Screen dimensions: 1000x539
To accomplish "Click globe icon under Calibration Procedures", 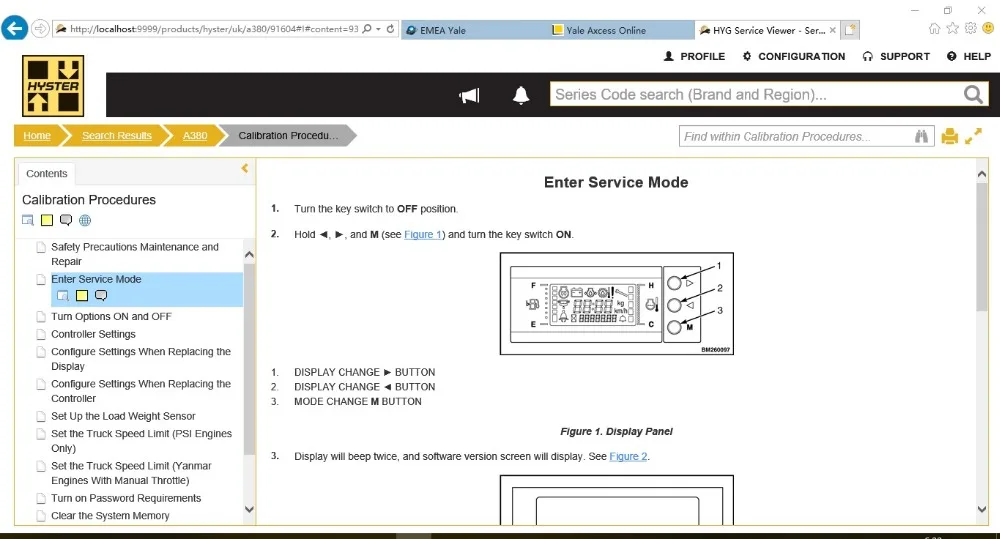I will [85, 220].
